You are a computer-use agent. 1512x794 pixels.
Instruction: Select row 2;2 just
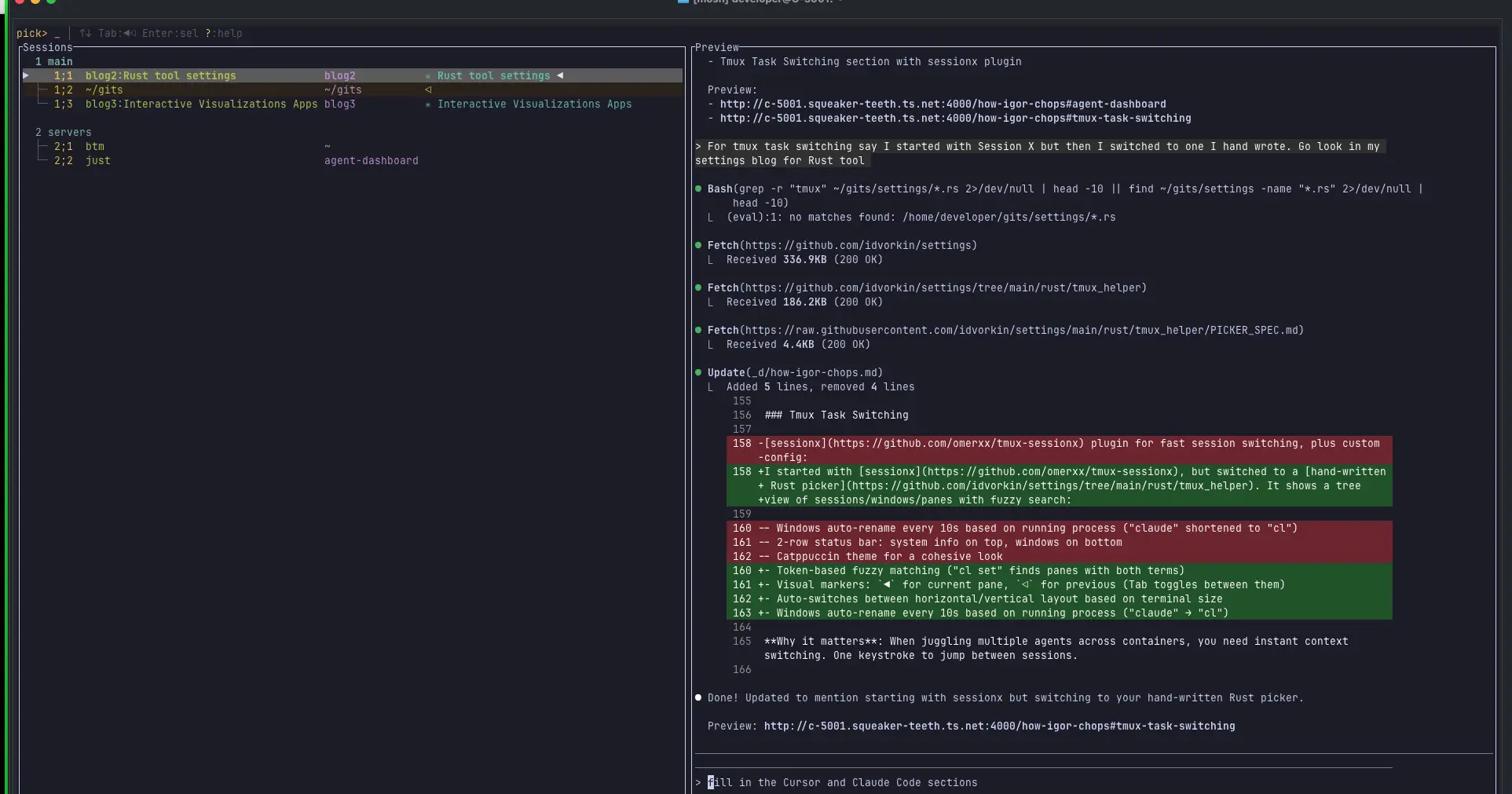[x=352, y=160]
